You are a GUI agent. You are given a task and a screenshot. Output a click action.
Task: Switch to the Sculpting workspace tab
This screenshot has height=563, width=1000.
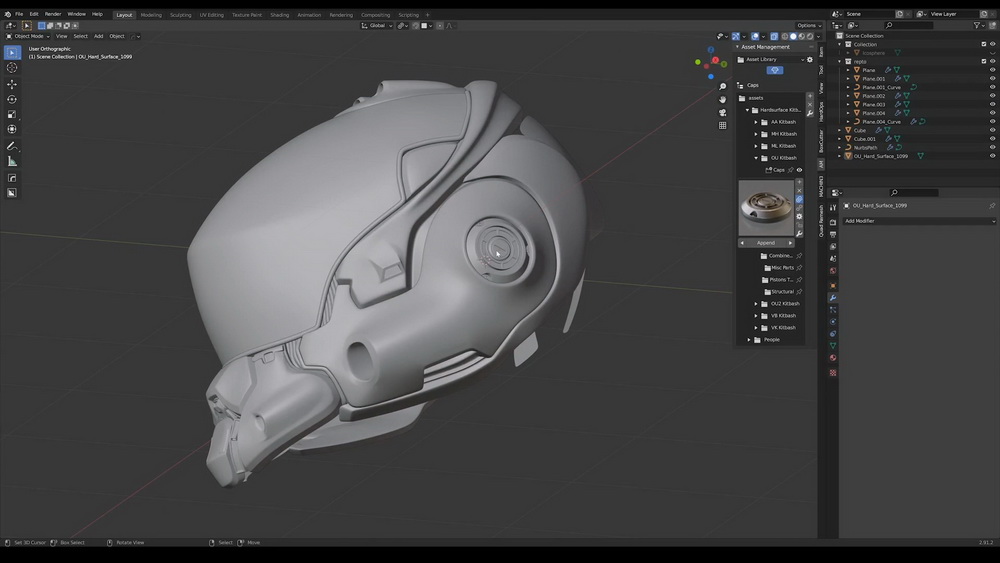180,15
